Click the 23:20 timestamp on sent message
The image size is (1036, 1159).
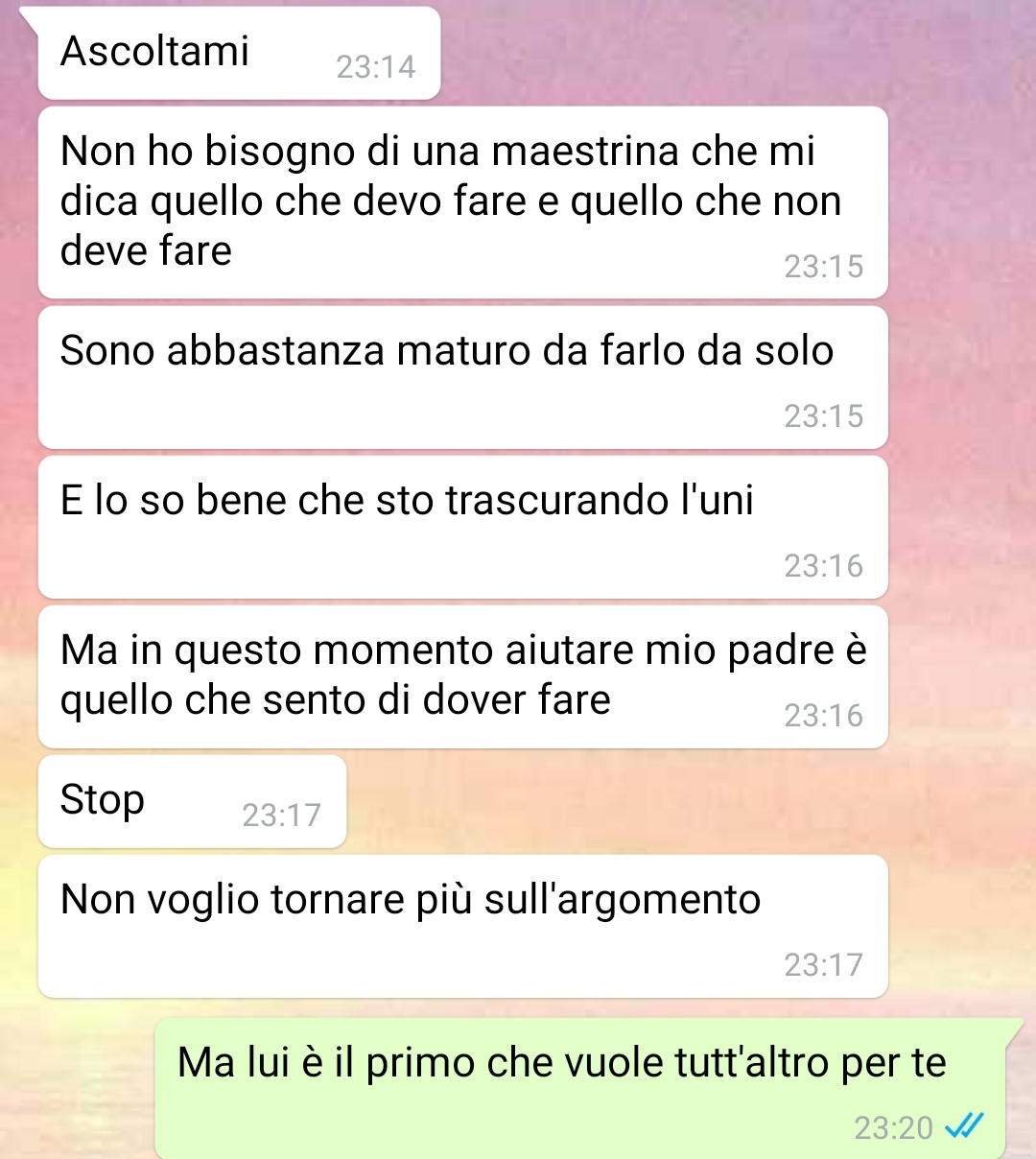click(x=893, y=1127)
